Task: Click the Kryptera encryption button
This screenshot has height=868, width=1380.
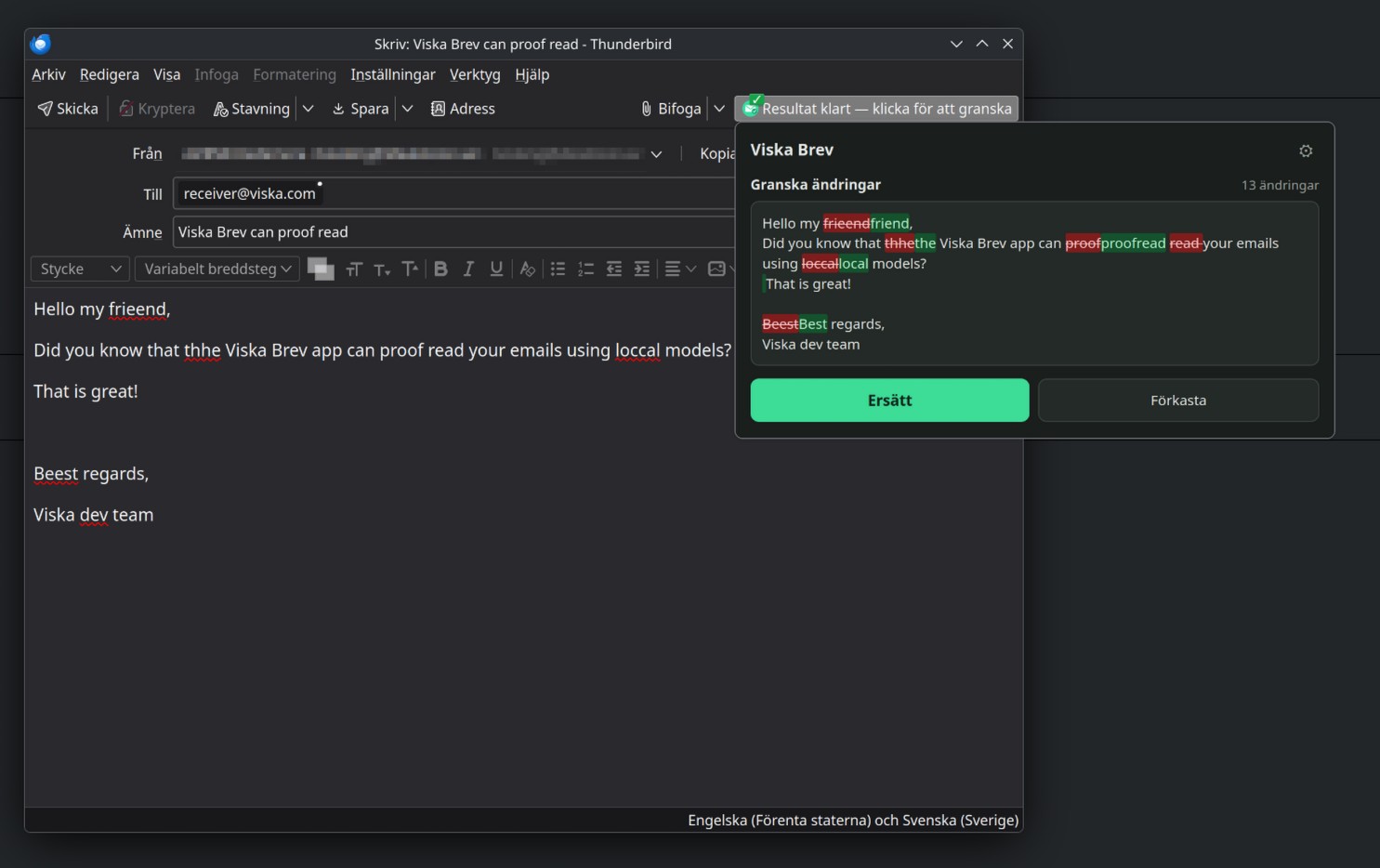Action: 157,109
